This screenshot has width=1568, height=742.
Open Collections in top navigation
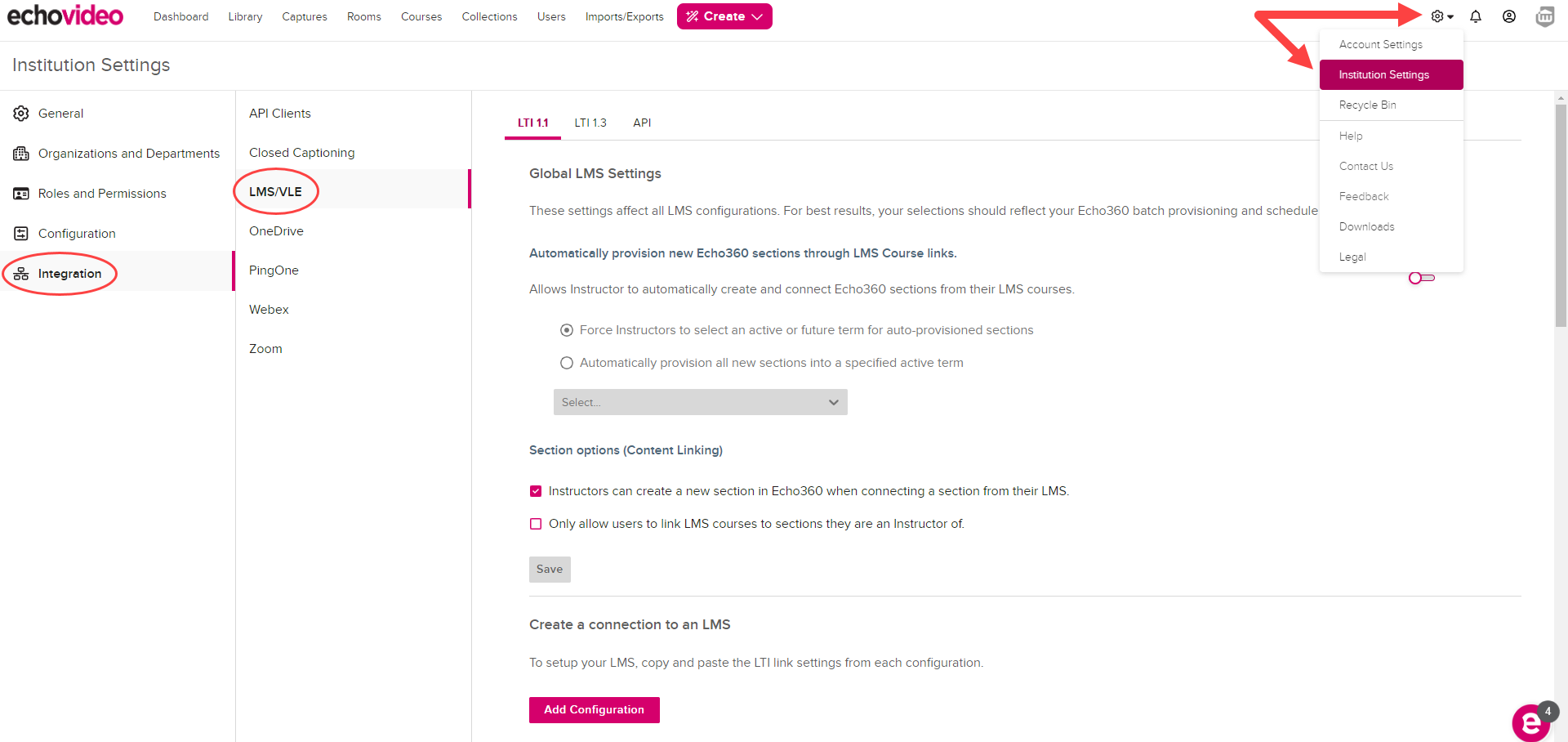(x=489, y=16)
